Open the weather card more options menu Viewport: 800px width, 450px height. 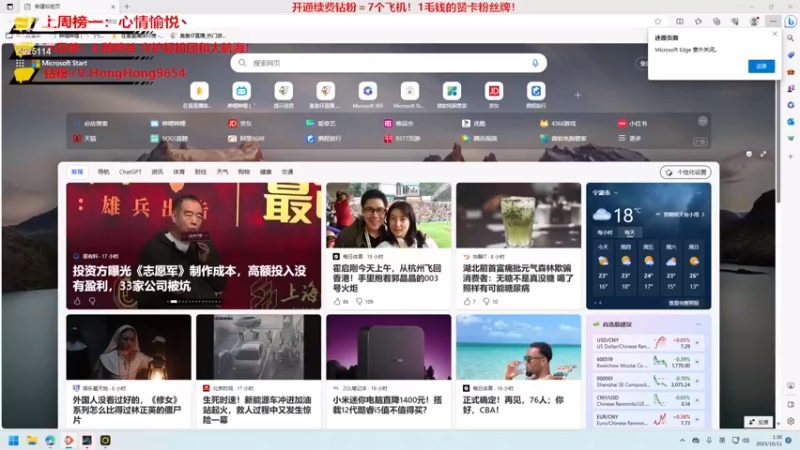click(698, 193)
